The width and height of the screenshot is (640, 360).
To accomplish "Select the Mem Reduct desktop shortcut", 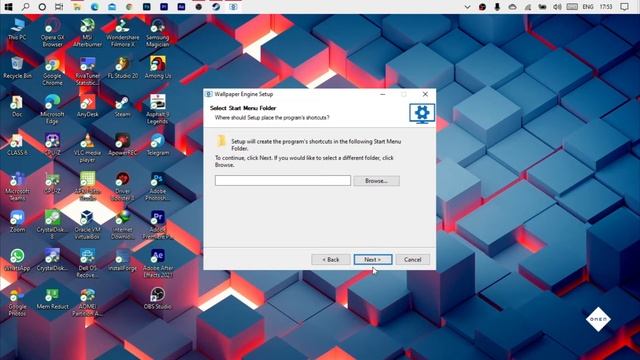I will coord(52,298).
